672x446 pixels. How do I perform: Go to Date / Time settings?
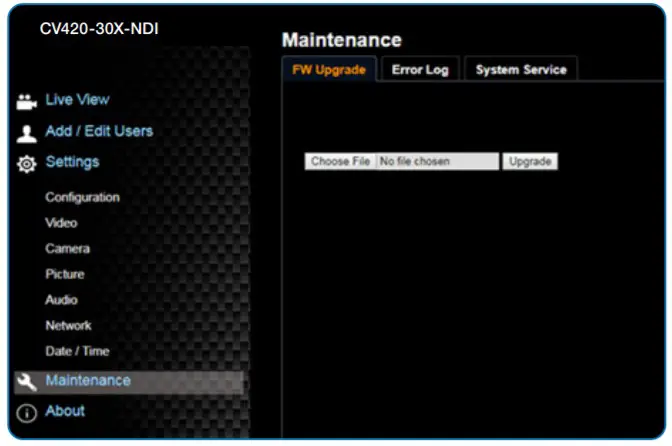pos(77,351)
